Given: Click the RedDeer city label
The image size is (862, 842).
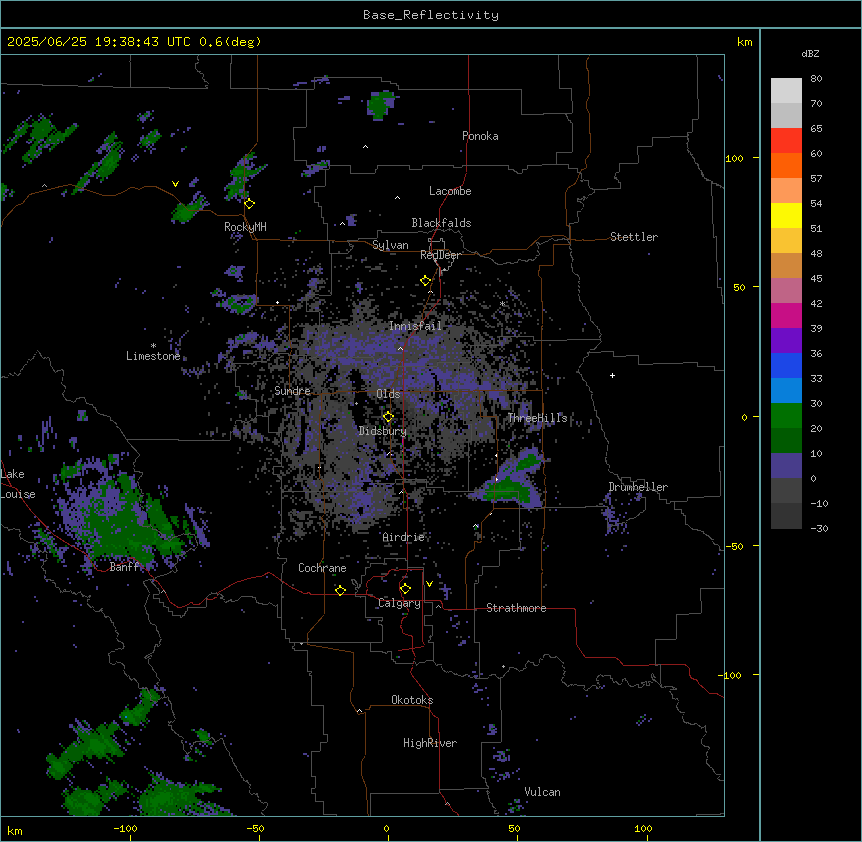Looking at the screenshot, I should (x=440, y=255).
